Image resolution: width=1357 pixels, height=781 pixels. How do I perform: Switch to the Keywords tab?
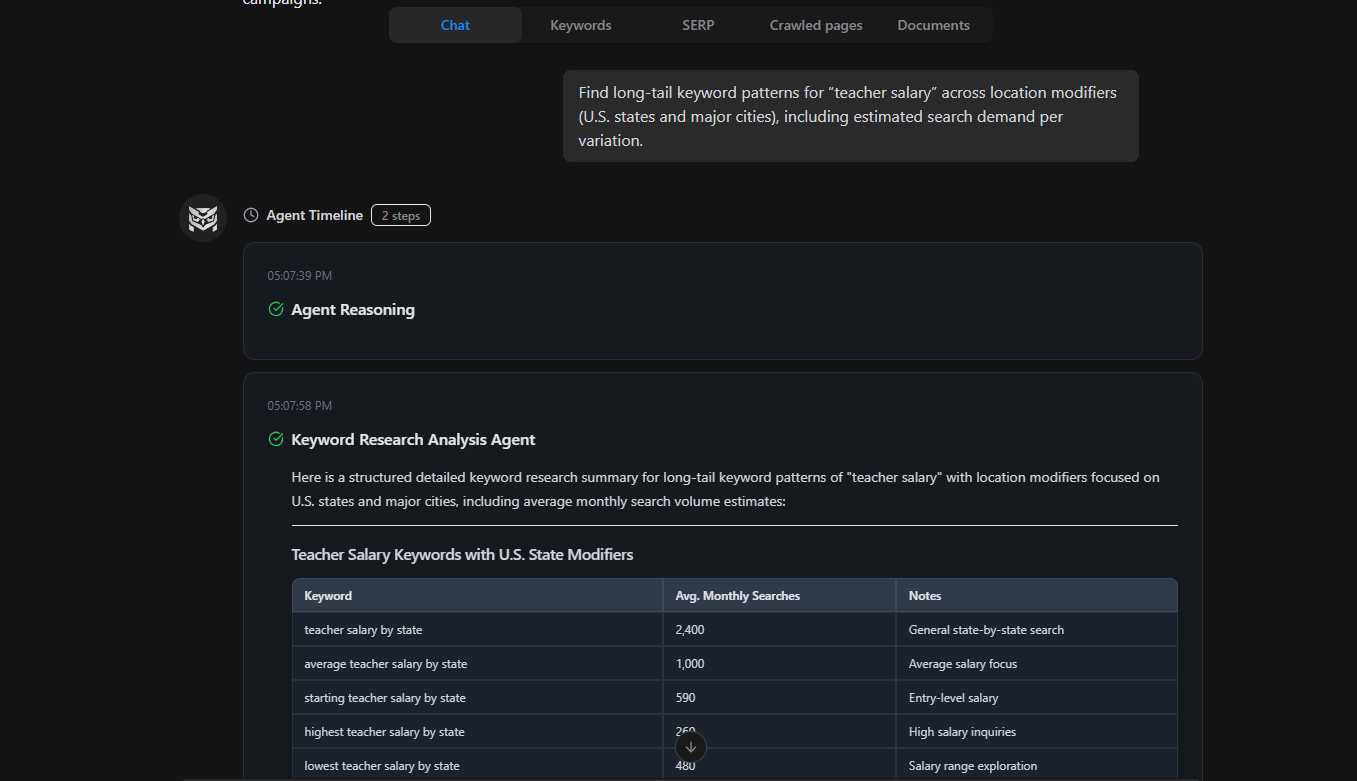coord(580,24)
